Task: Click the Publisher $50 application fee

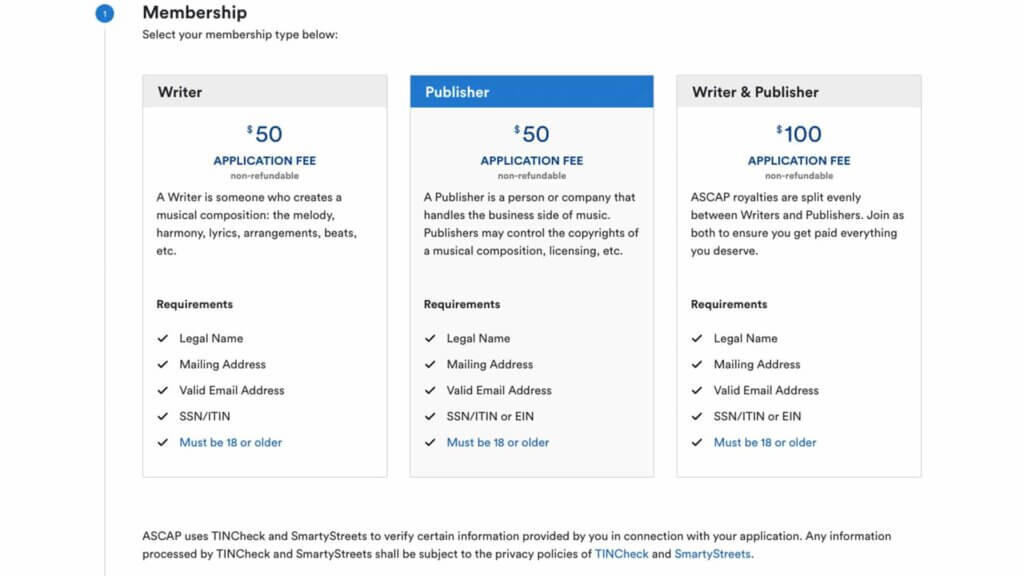Action: 532,134
